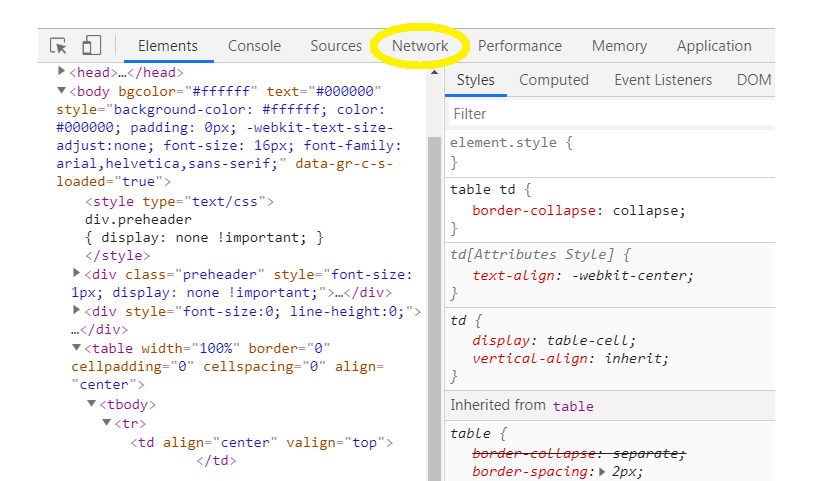Expand the head element node
The image size is (833, 481).
62,72
